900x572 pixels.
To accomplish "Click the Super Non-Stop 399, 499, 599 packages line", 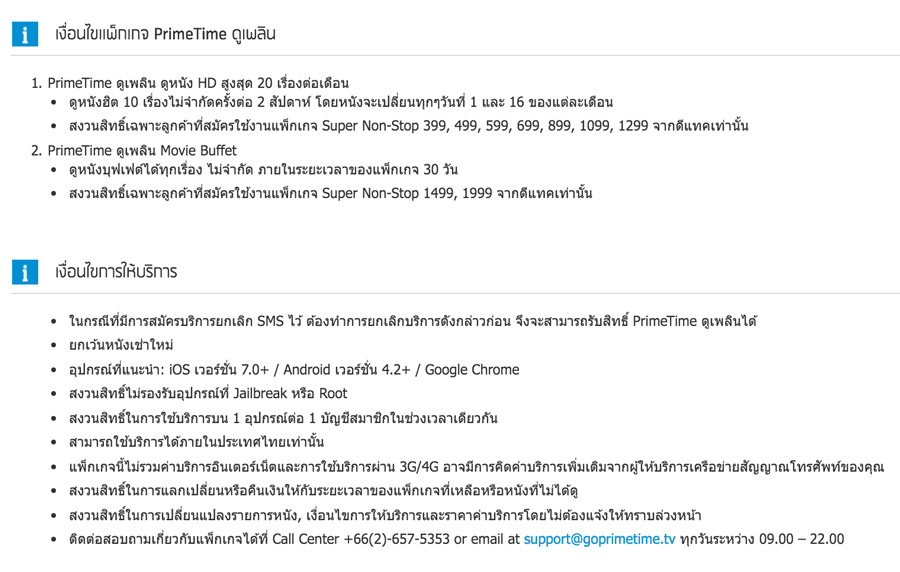I will click(x=408, y=126).
